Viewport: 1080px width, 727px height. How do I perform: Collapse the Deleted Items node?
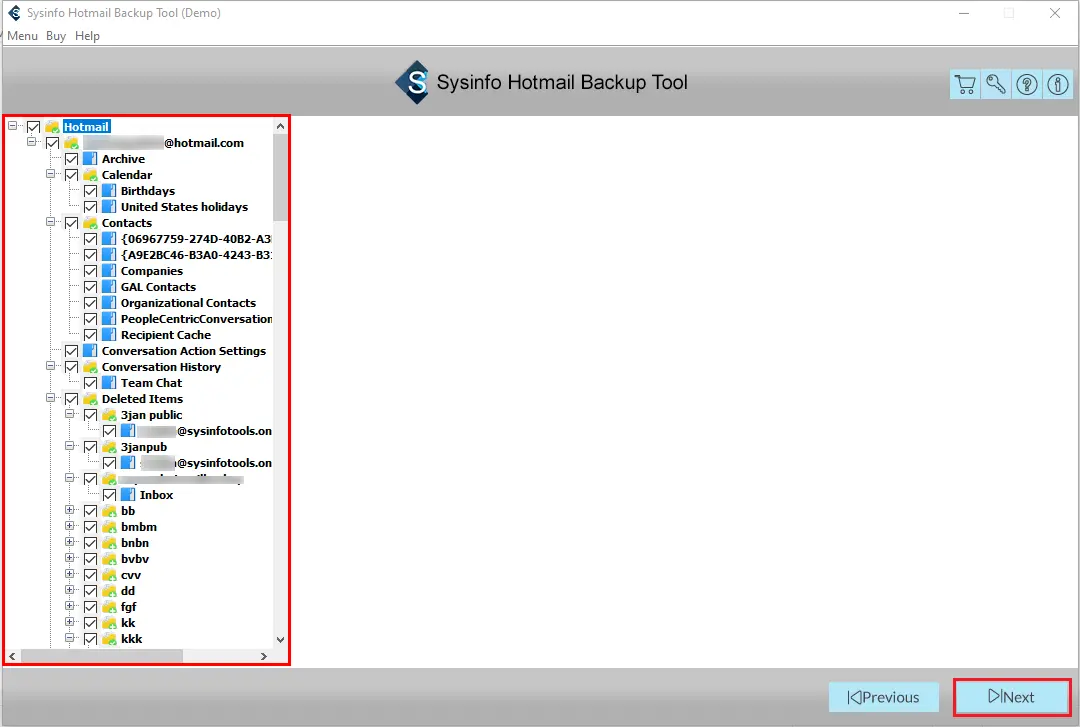50,398
